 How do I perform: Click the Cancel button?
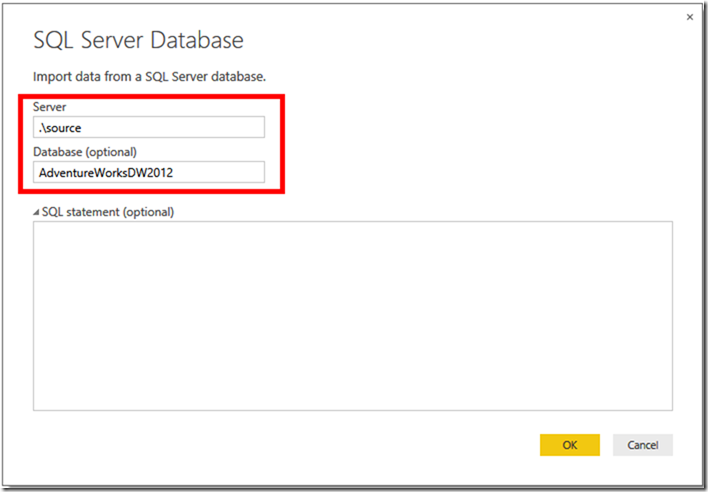click(643, 445)
